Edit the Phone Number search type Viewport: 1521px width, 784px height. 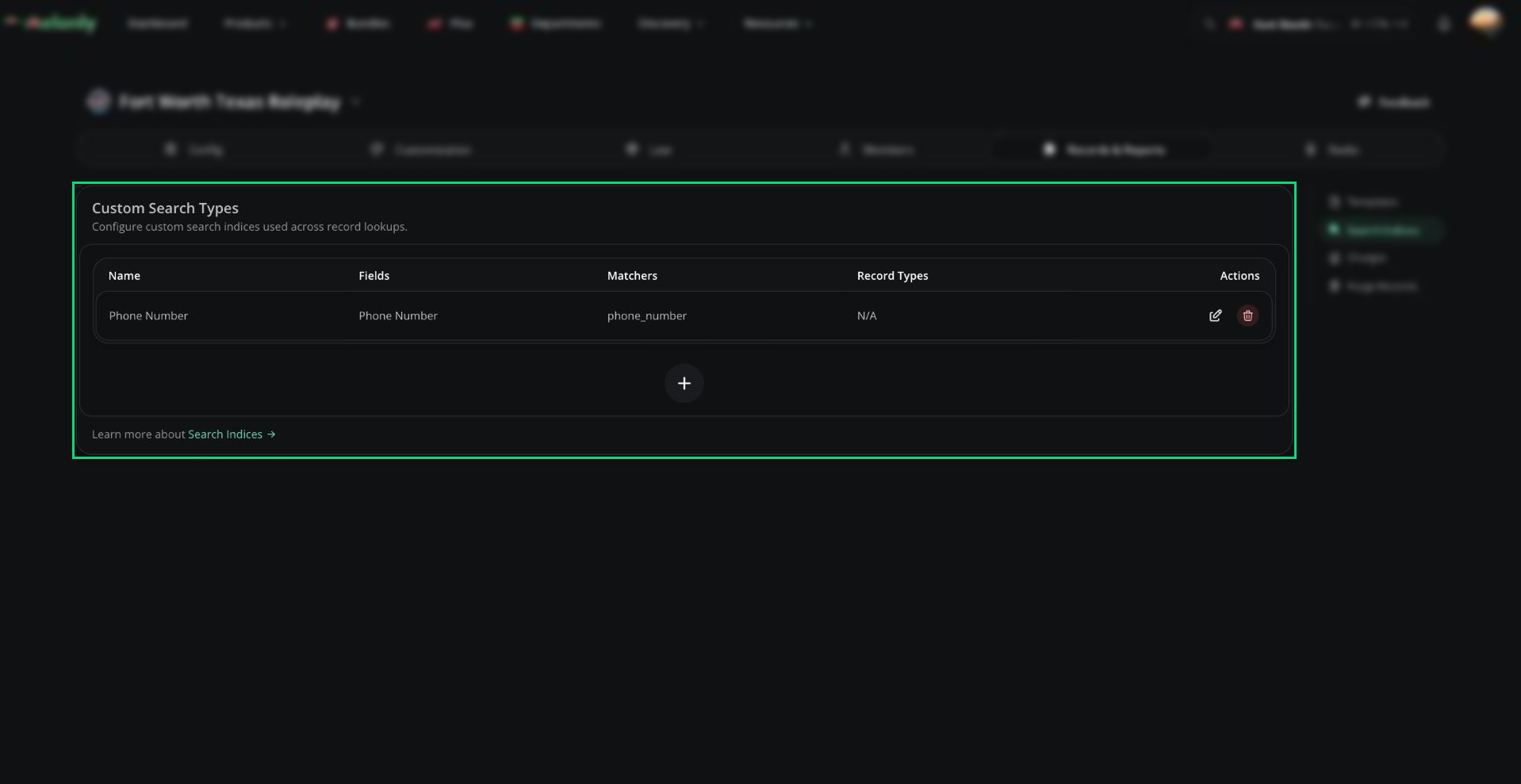(1215, 316)
